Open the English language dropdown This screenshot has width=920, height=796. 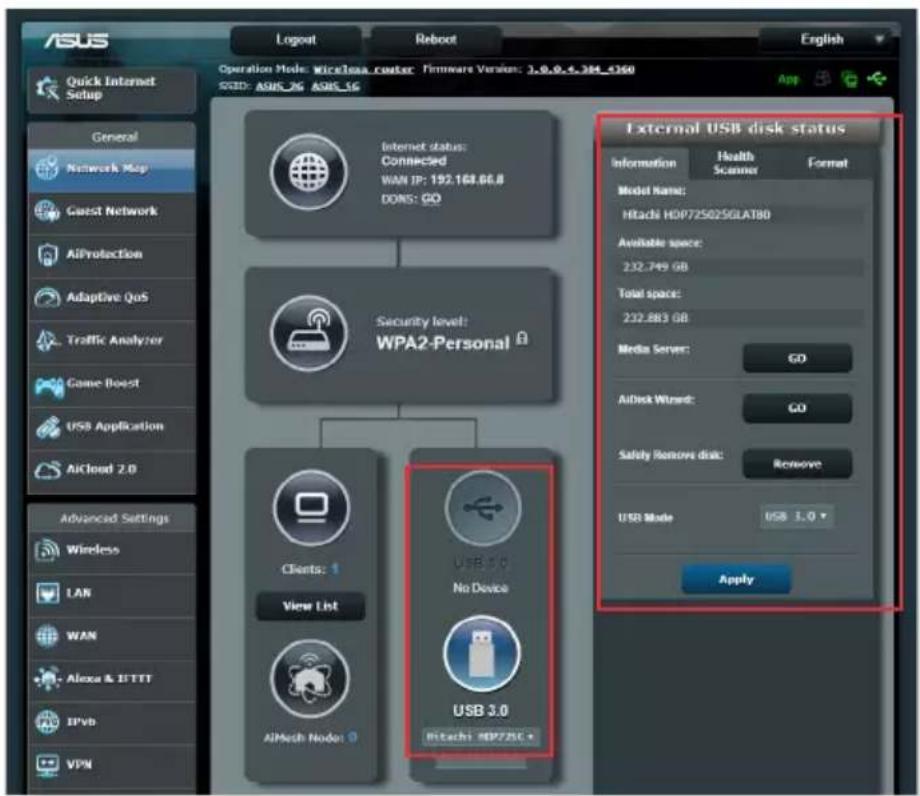point(827,40)
